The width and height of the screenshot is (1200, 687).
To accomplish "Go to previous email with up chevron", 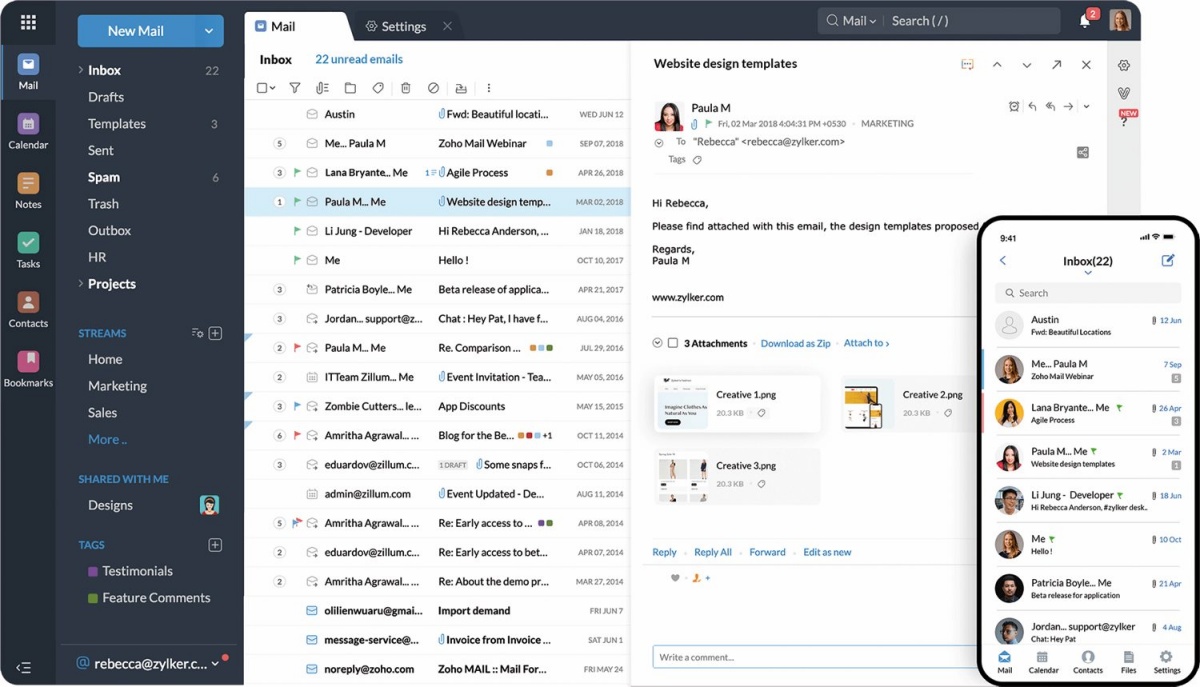I will pyautogui.click(x=997, y=65).
